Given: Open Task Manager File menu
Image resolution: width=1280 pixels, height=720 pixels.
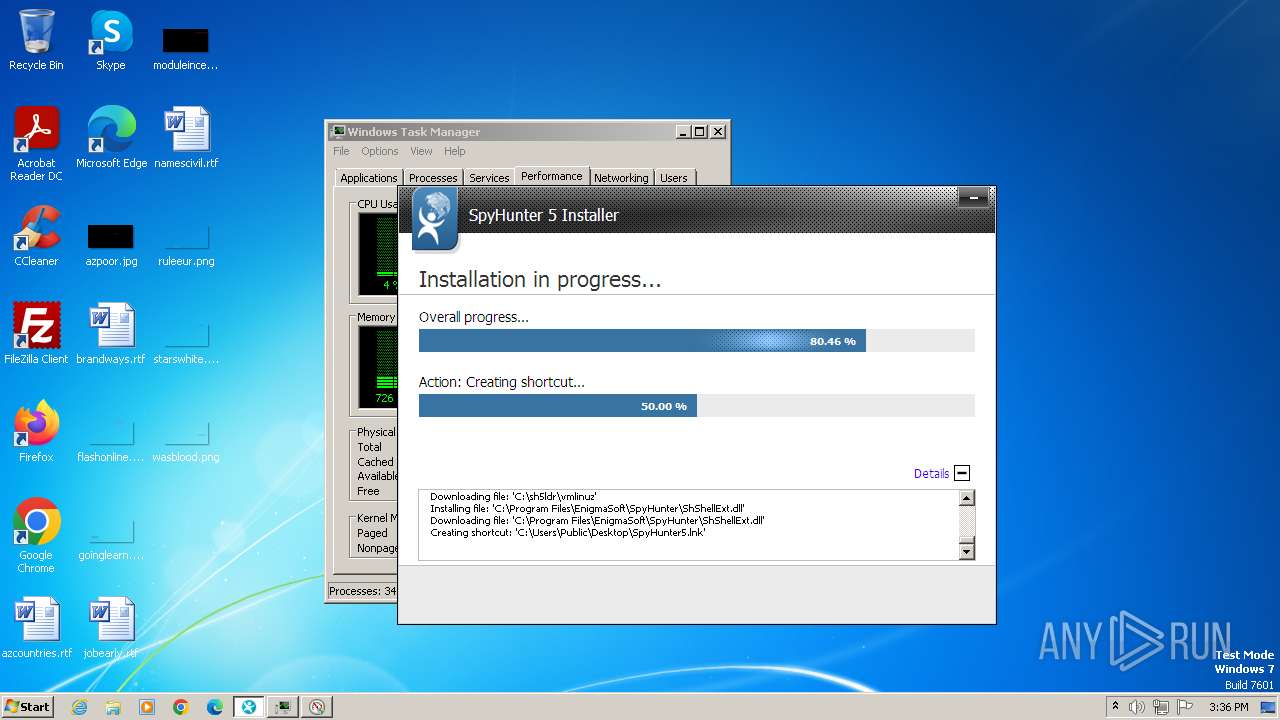Looking at the screenshot, I should (x=341, y=151).
